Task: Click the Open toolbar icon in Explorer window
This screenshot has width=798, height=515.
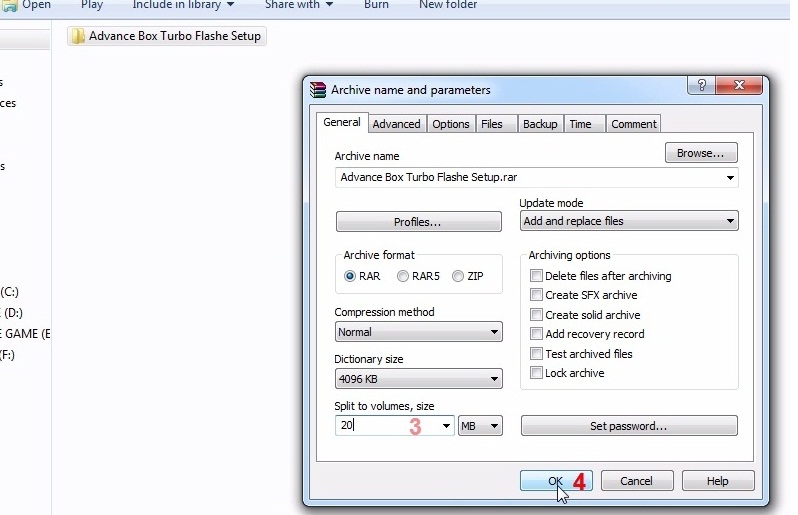Action: coord(10,5)
